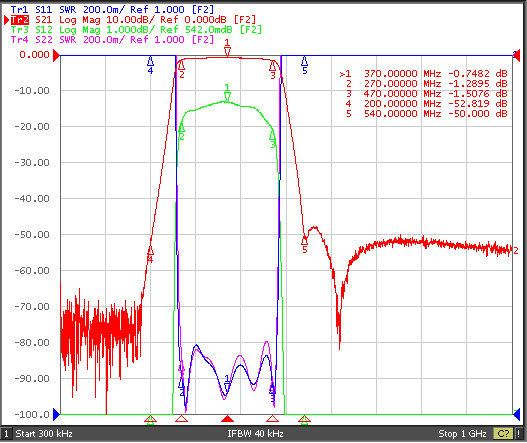The width and height of the screenshot is (527, 443).
Task: Click blue marker 4 at top of graph
Action: (x=150, y=65)
